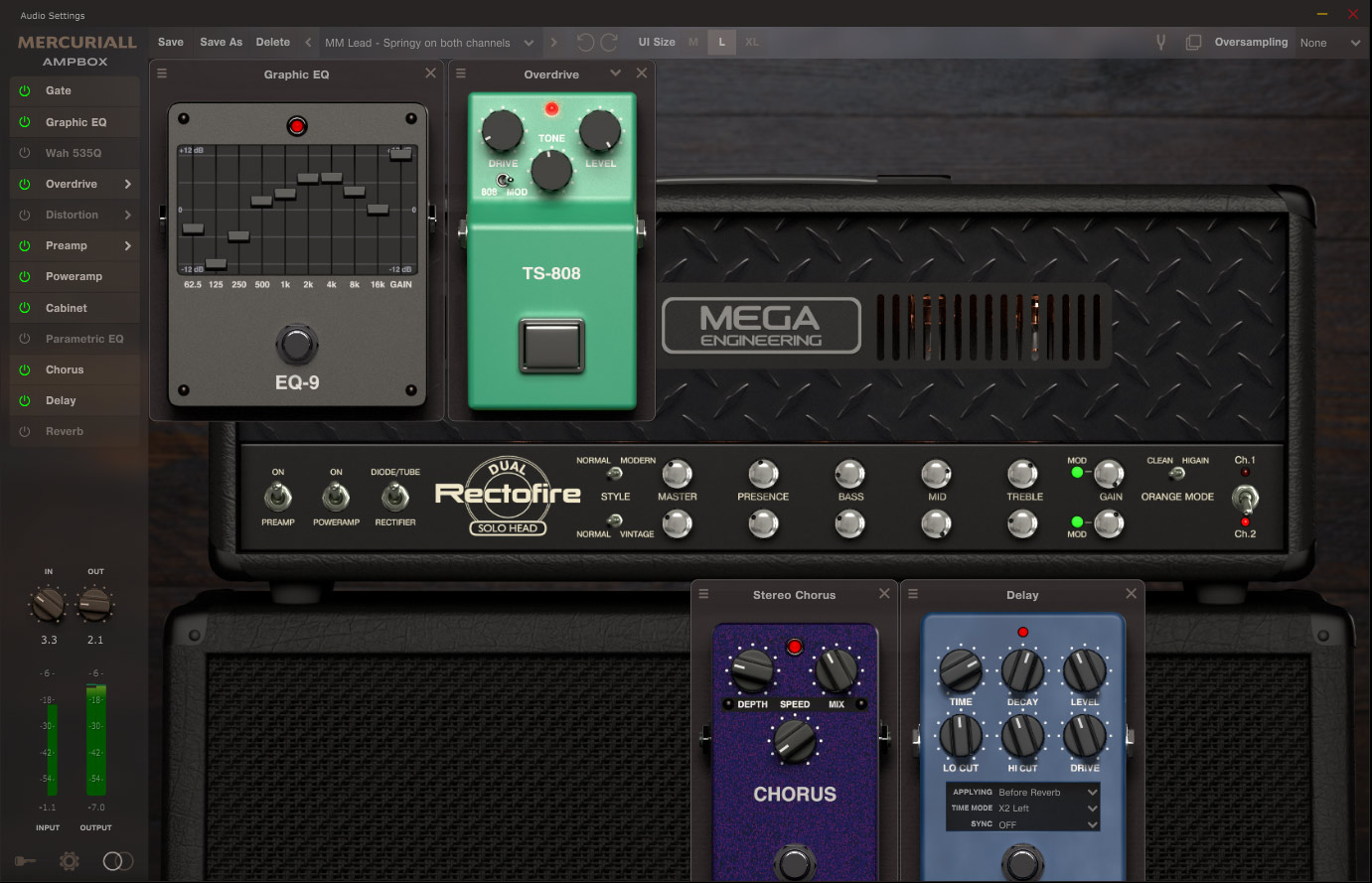This screenshot has height=883, width=1372.
Task: Click the 1k band slider on EQ-9
Action: (285, 195)
